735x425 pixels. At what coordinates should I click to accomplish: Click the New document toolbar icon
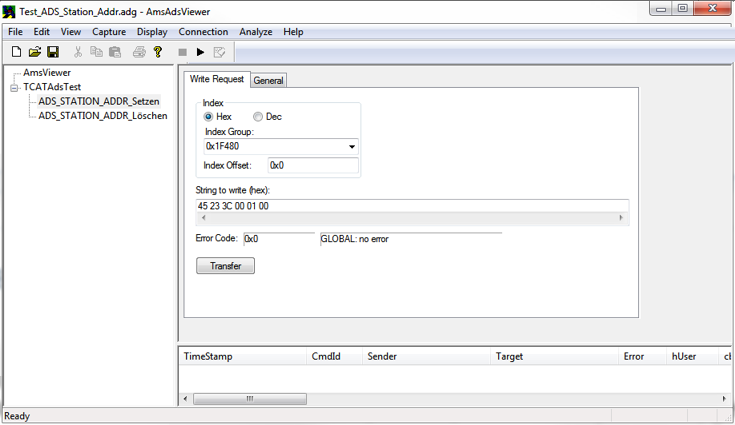click(x=16, y=52)
